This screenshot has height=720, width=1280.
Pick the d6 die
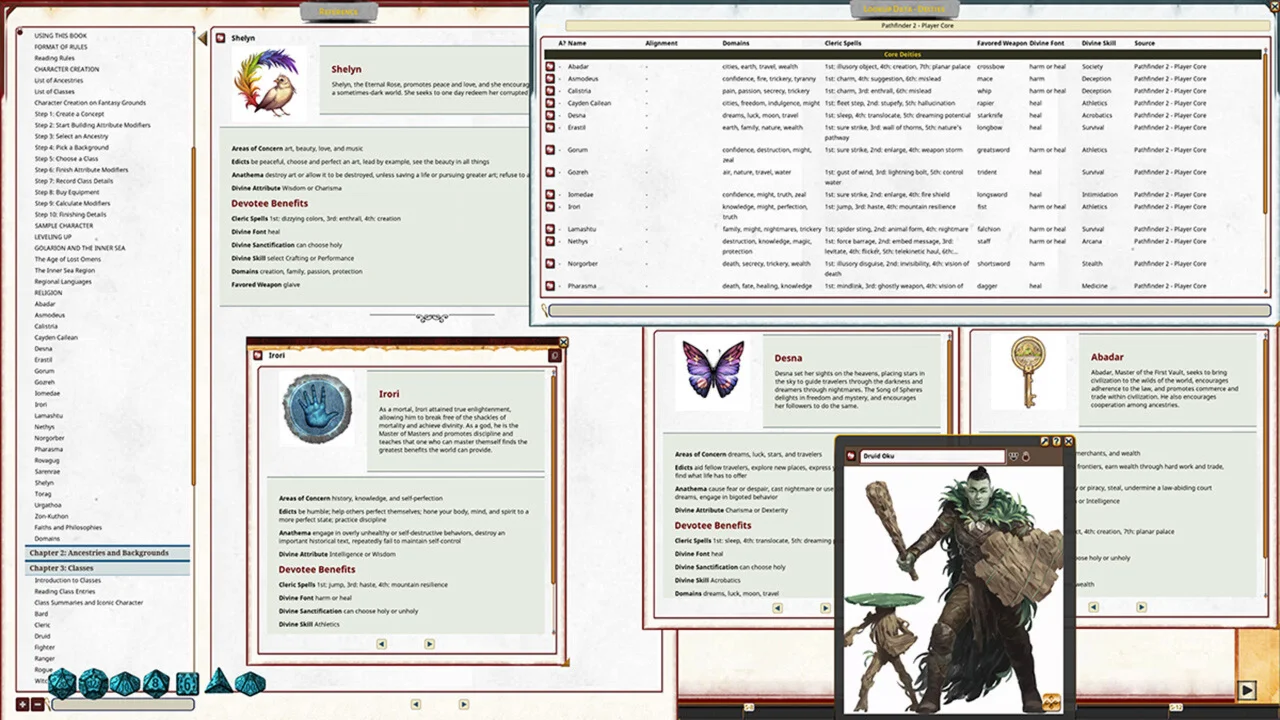pyautogui.click(x=187, y=684)
